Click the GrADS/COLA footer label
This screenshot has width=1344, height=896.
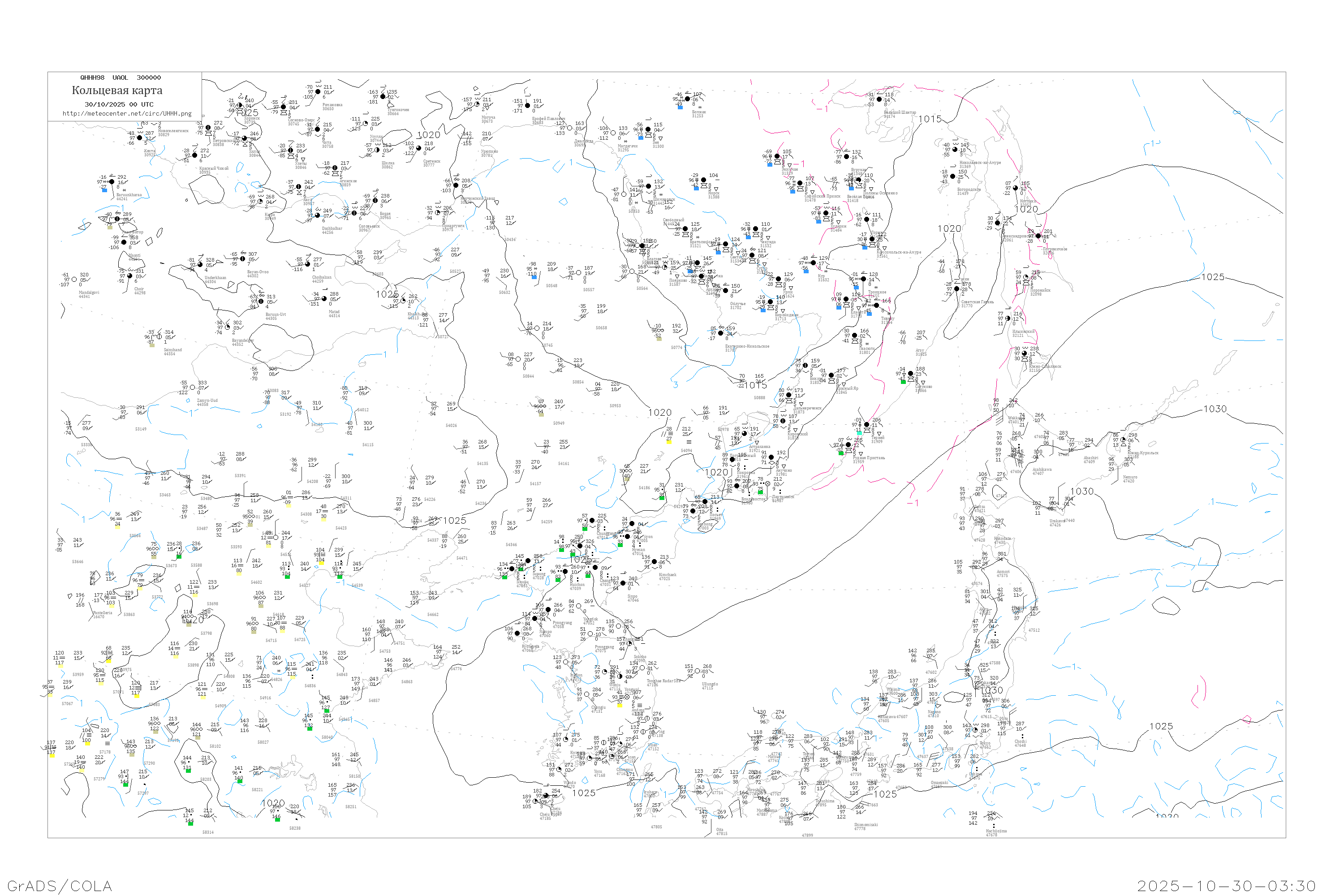point(60,886)
